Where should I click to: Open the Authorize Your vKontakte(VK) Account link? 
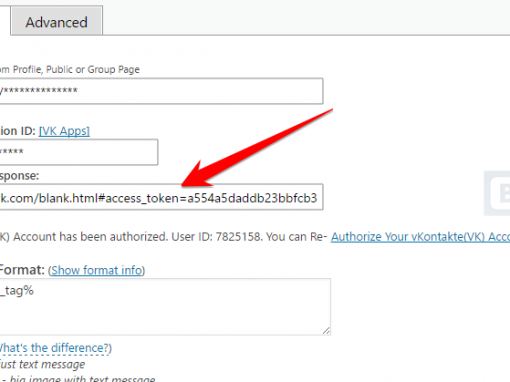tap(420, 237)
